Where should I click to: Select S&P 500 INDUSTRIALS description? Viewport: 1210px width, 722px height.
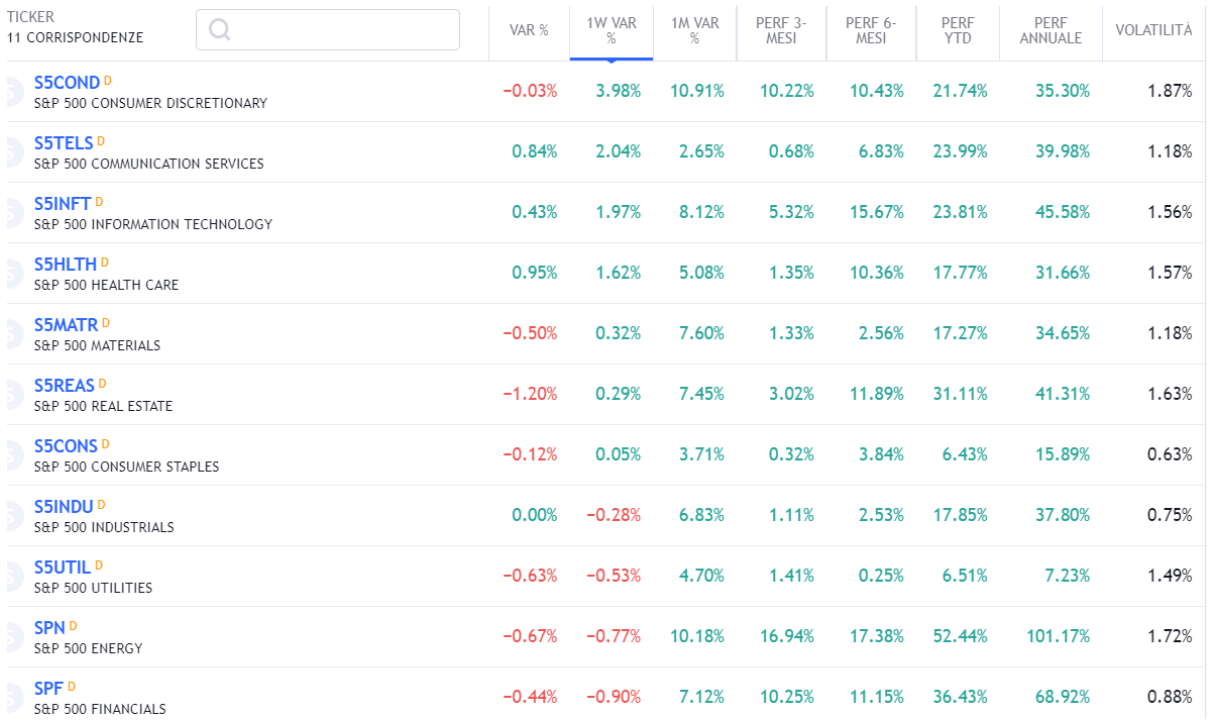[104, 527]
